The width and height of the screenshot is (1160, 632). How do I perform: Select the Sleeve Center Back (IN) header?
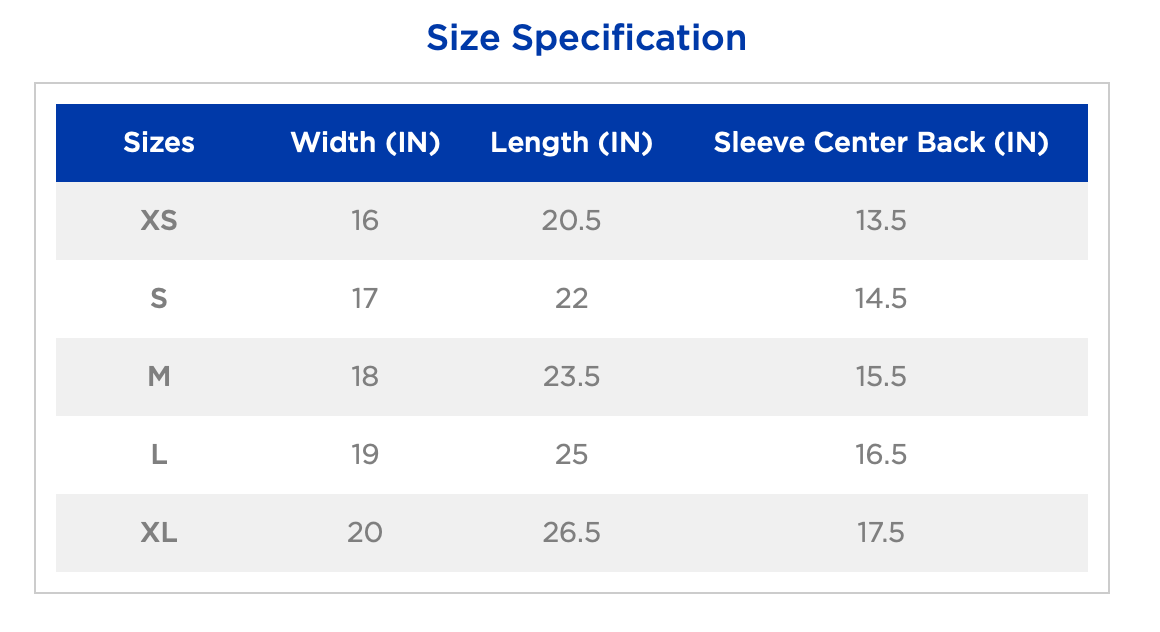[881, 143]
